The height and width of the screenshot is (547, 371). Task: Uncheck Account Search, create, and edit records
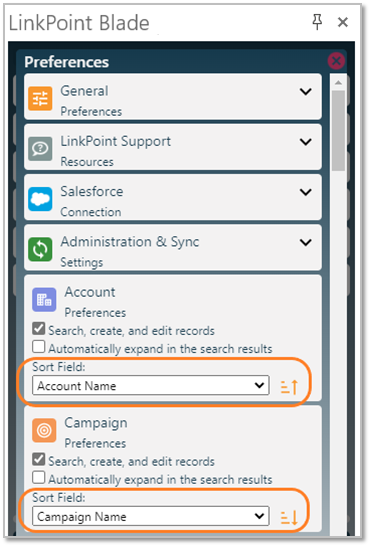click(38, 329)
